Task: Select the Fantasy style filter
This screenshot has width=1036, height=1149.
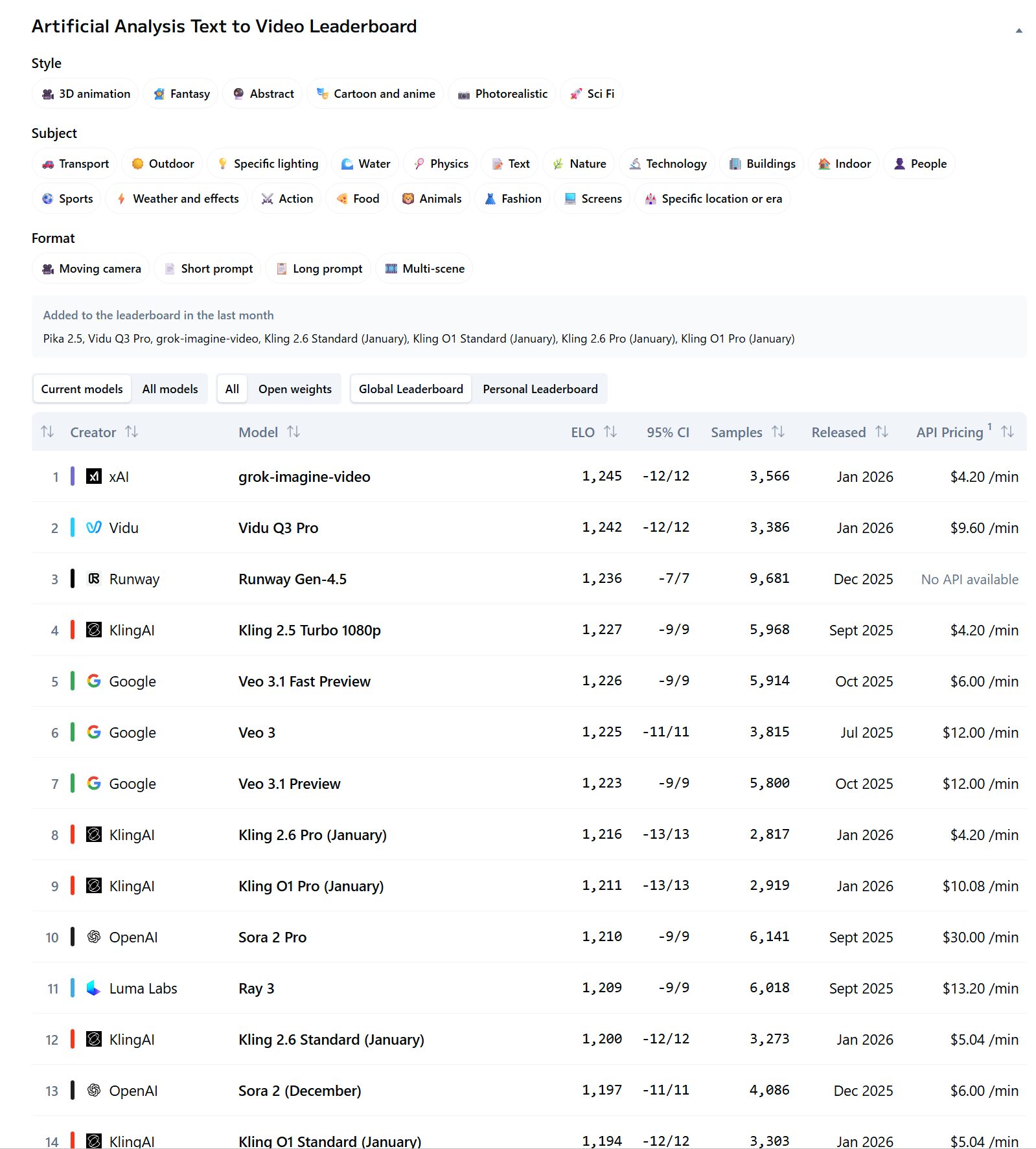Action: click(181, 94)
